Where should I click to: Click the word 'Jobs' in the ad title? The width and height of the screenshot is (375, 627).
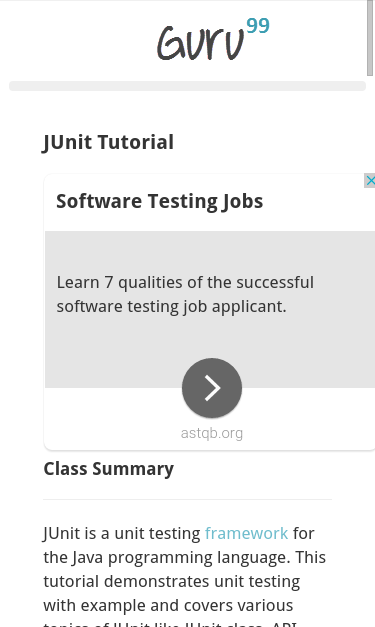pyautogui.click(x=241, y=201)
